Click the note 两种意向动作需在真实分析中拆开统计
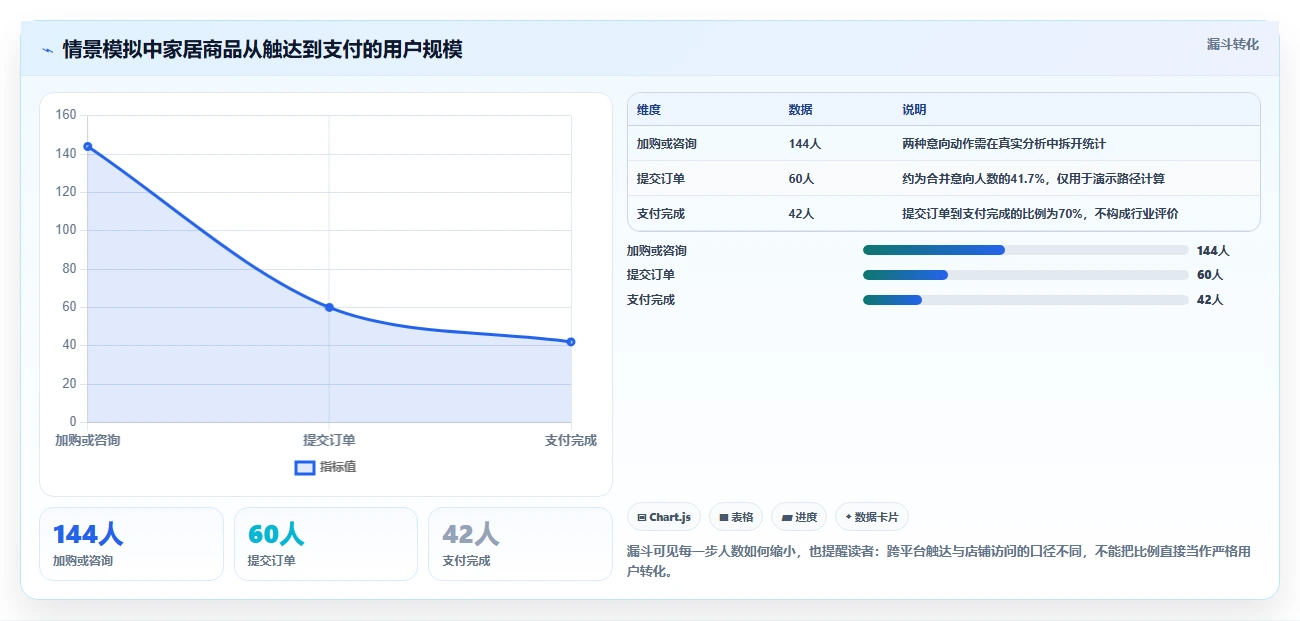Viewport: 1300px width, 621px height. coord(1004,144)
